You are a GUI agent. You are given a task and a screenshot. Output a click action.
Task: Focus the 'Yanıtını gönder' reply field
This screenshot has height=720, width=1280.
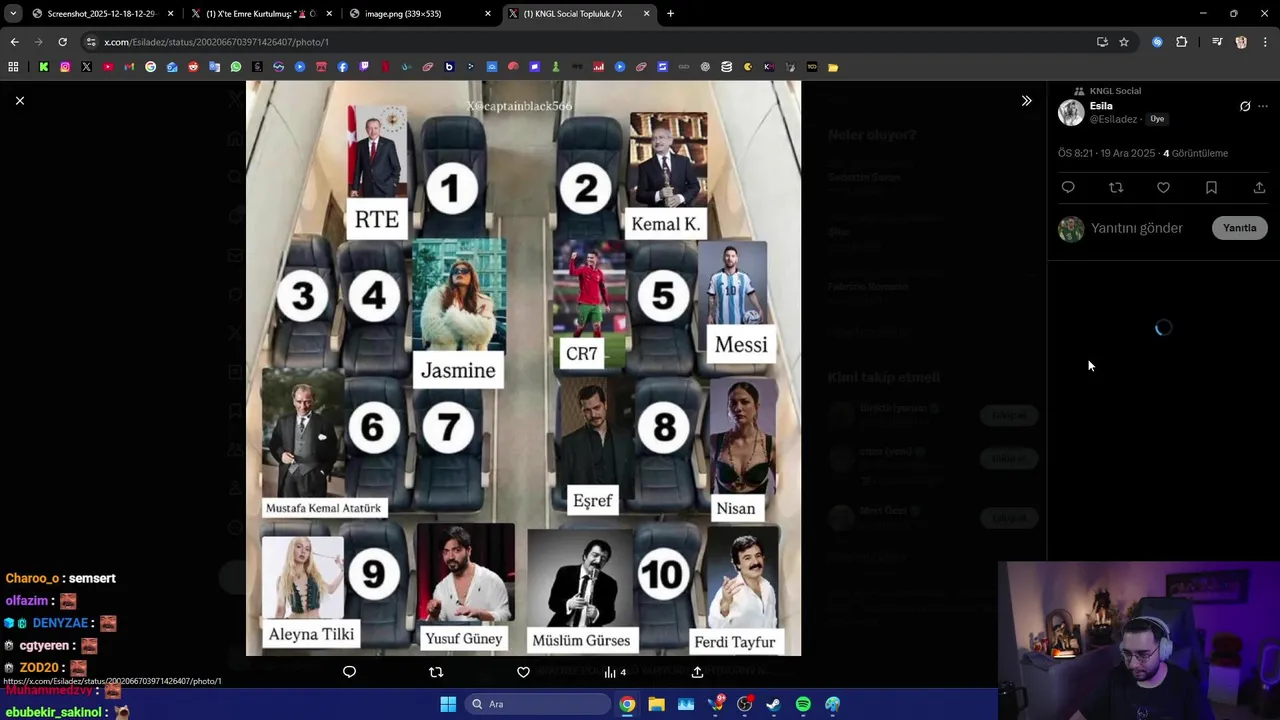pyautogui.click(x=1137, y=228)
